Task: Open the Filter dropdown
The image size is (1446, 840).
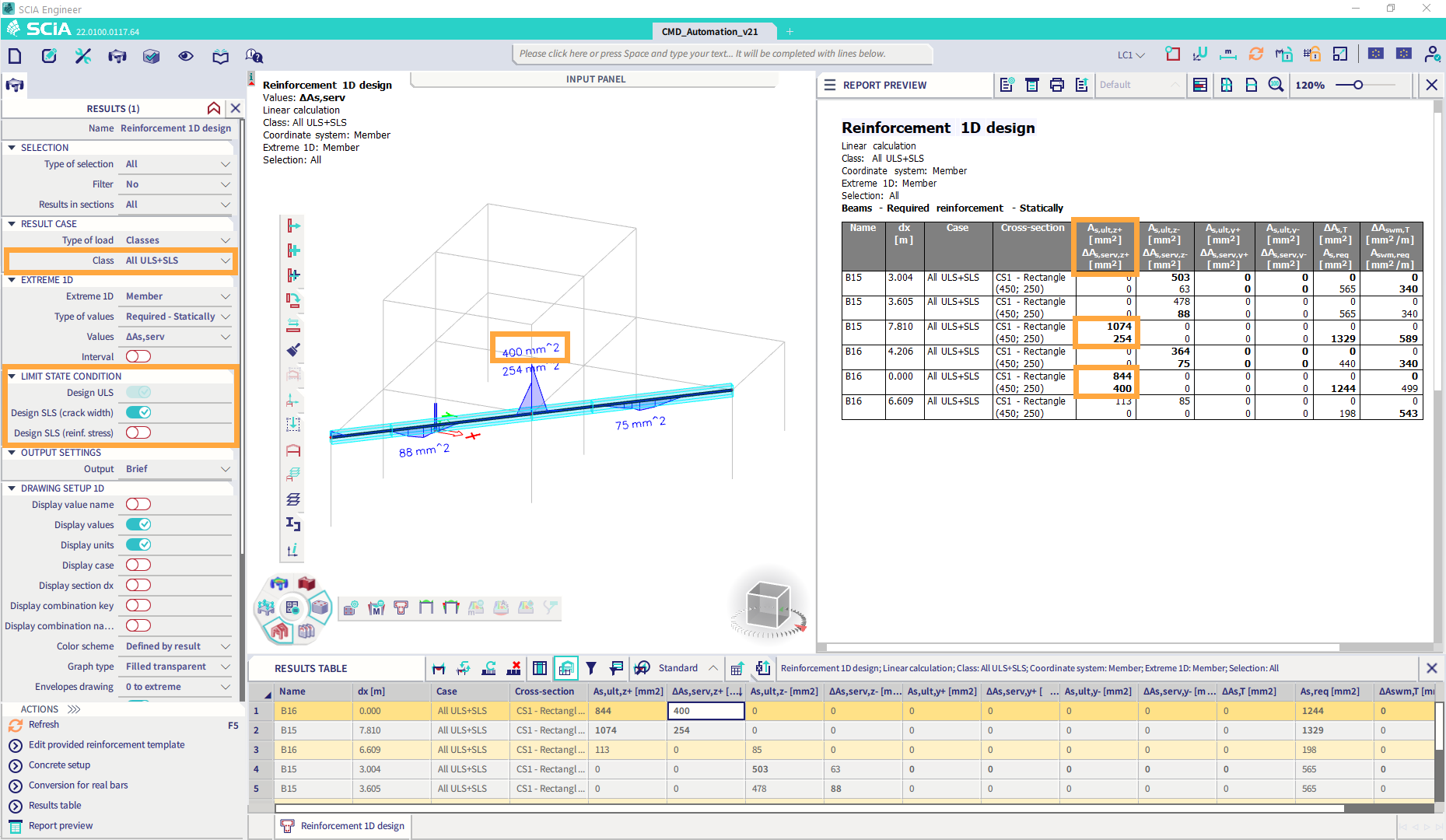Action: (177, 184)
